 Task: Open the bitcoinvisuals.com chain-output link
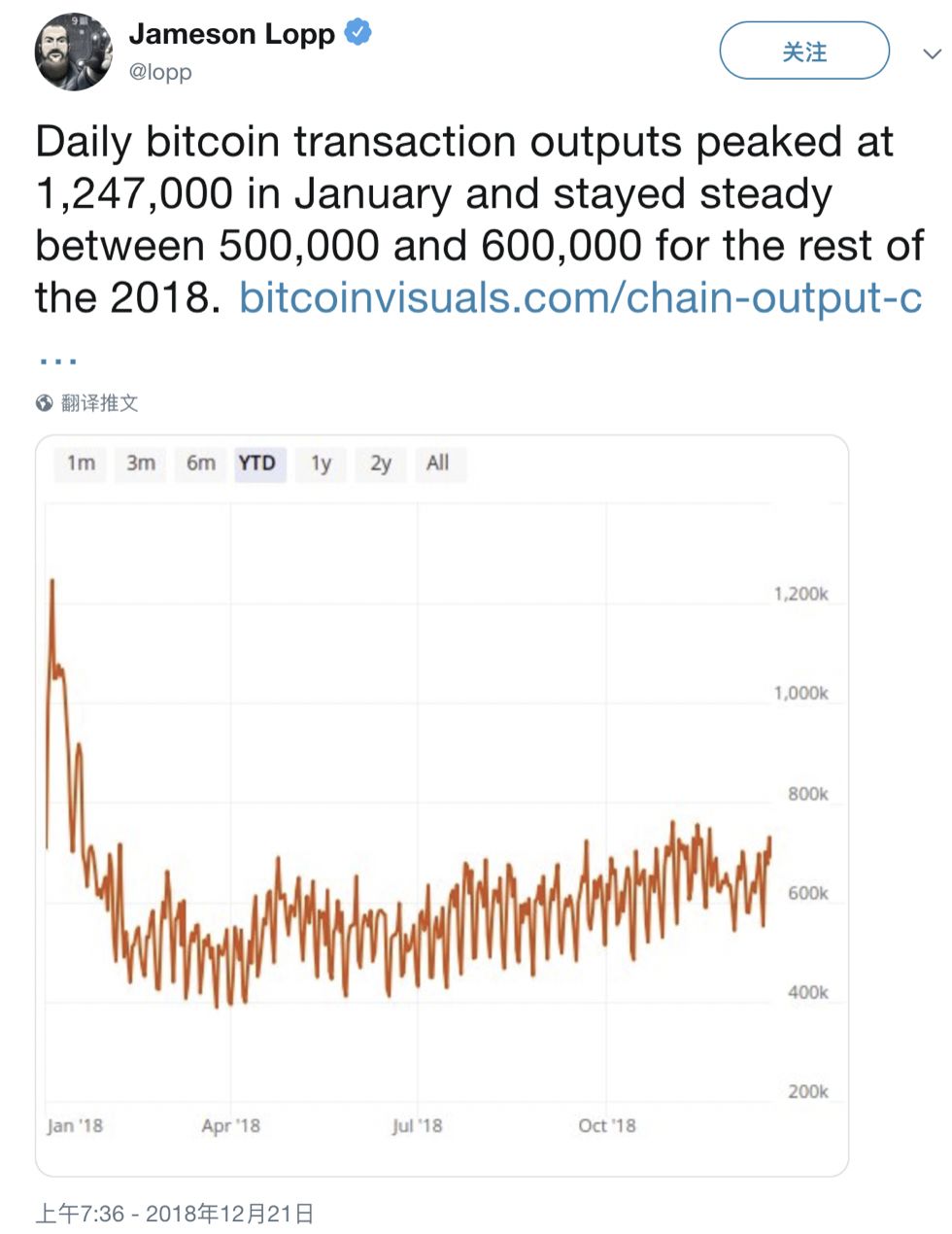tap(580, 297)
